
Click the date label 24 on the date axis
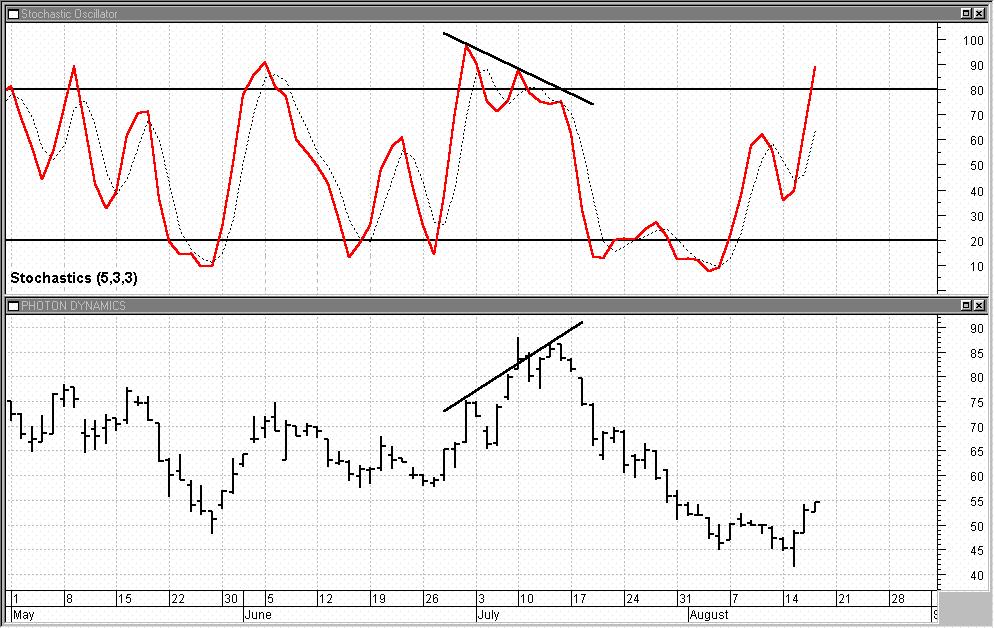(x=633, y=599)
